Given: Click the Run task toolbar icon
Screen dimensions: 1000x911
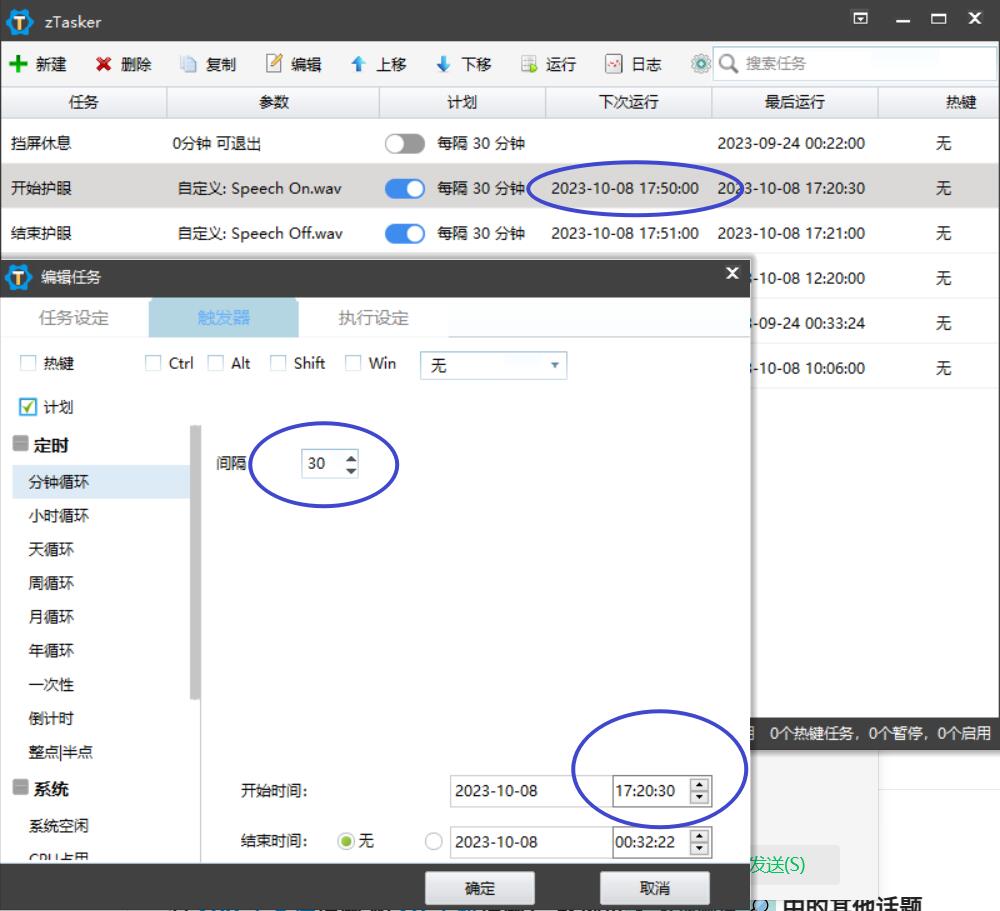Looking at the screenshot, I should tap(529, 64).
